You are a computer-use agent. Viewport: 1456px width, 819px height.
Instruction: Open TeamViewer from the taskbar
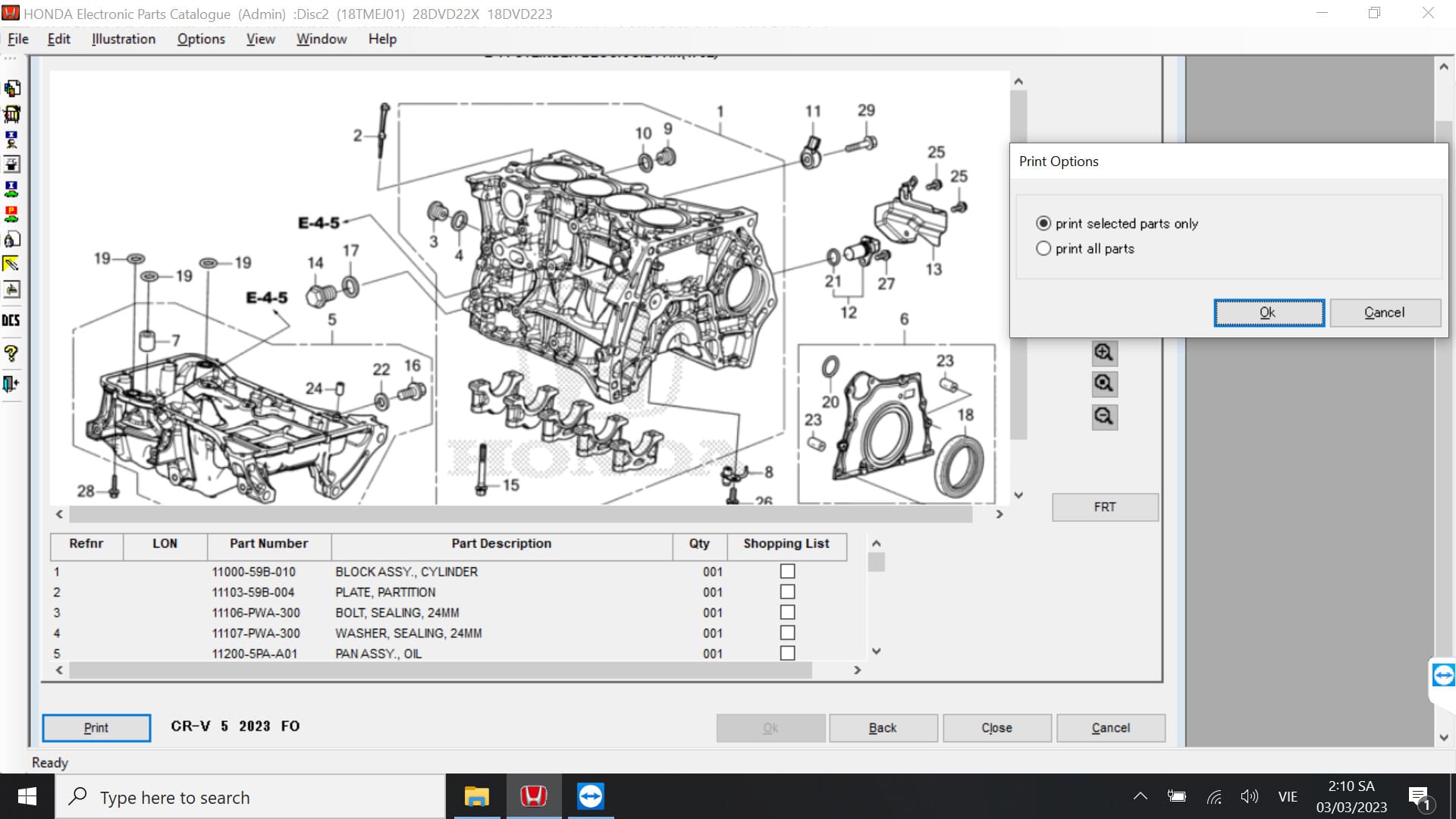[x=590, y=796]
